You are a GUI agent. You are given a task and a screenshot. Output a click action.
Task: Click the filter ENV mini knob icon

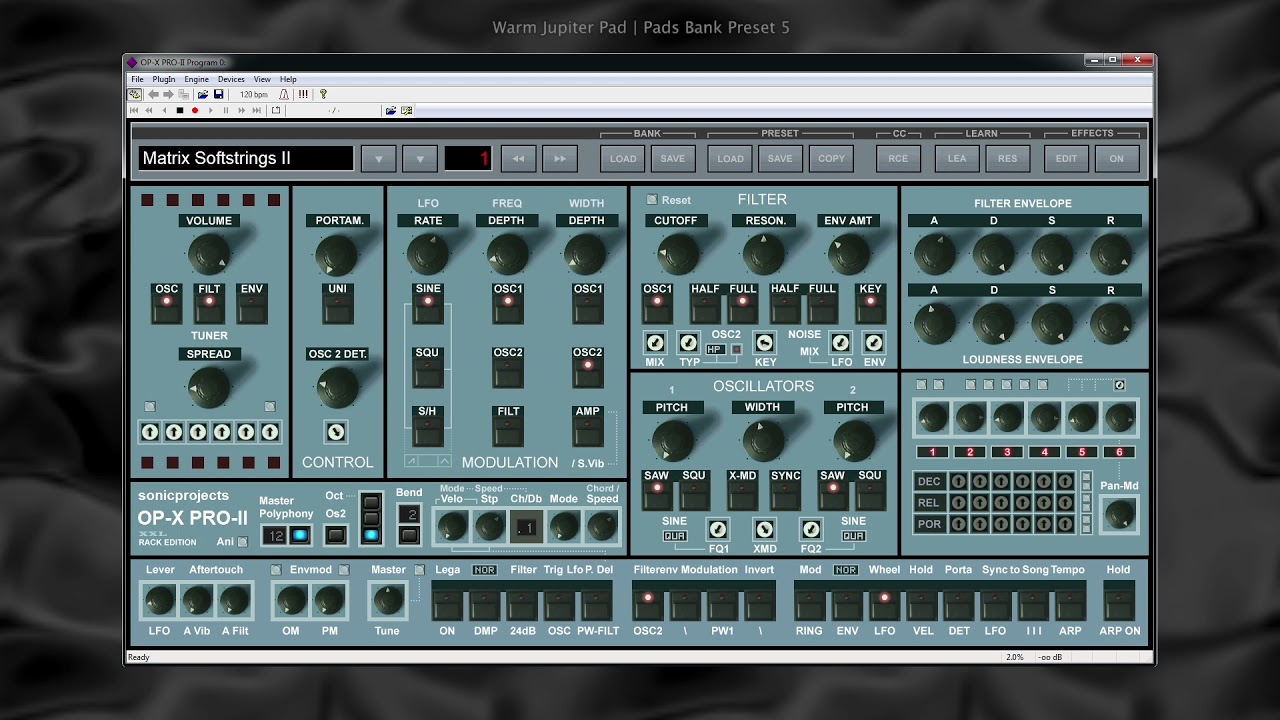click(x=874, y=343)
